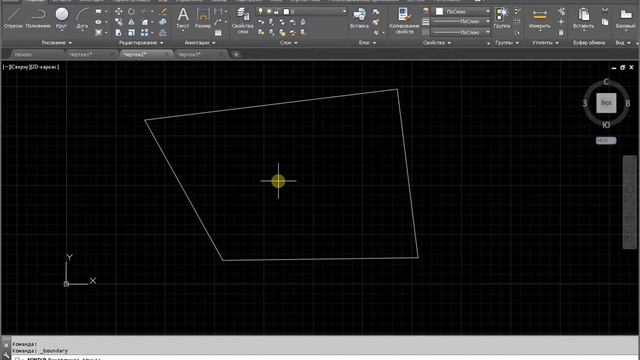The height and width of the screenshot is (360, 640).
Task: Click the Measure (Измерить) tool
Action: [x=540, y=18]
